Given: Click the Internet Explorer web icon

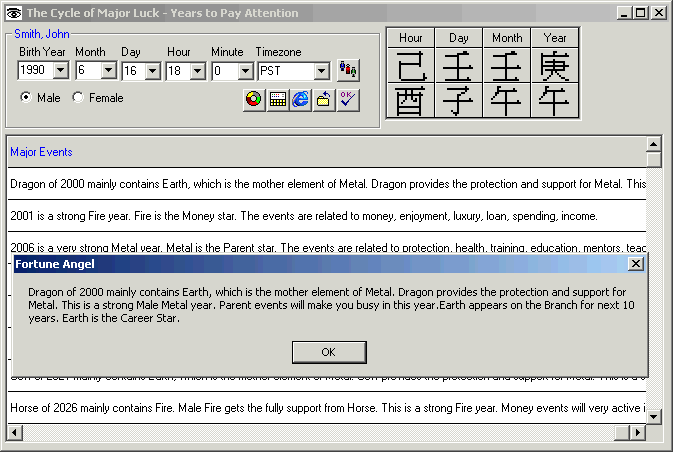Looking at the screenshot, I should click(301, 99).
